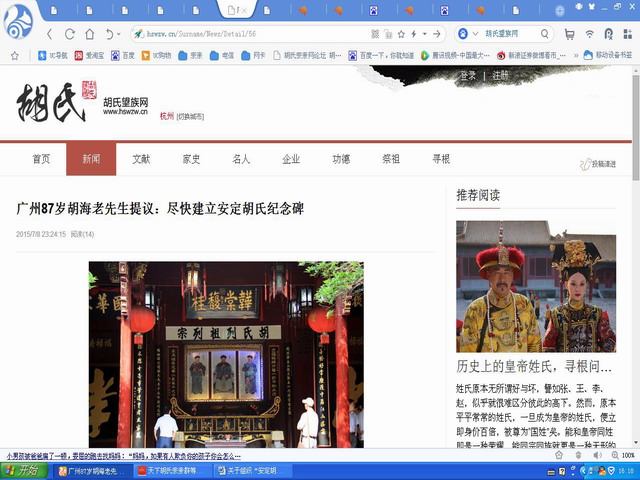Open the 宗亲 bookmark folder

[190, 56]
